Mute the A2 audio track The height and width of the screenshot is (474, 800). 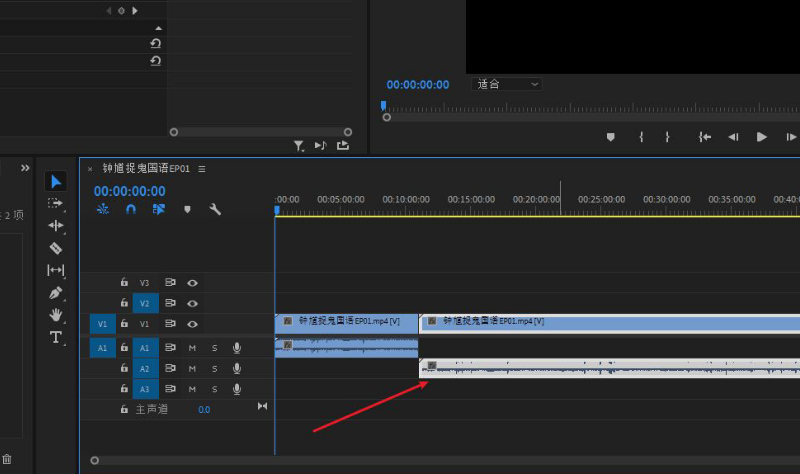coord(192,368)
